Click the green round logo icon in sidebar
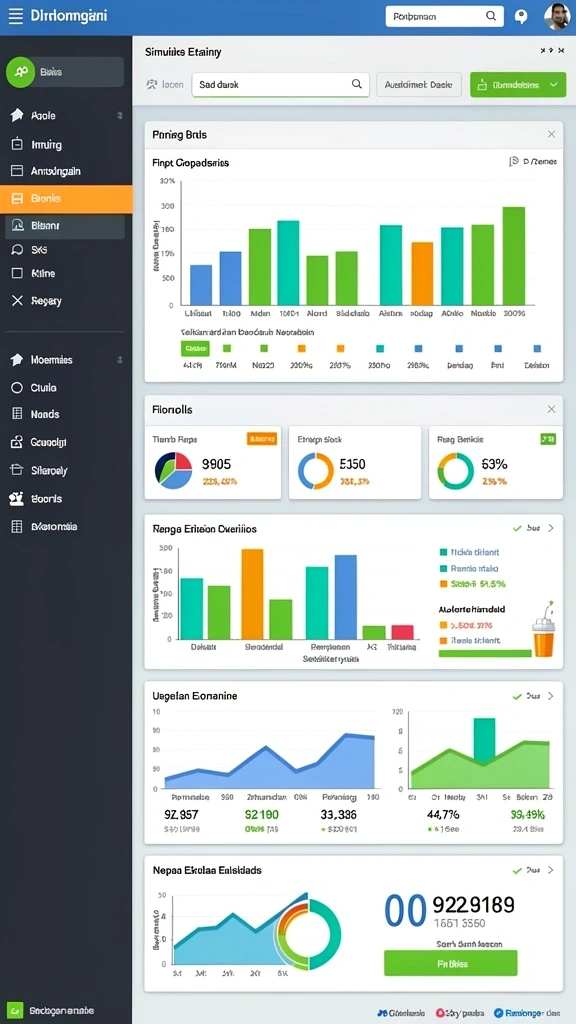 pos(21,72)
